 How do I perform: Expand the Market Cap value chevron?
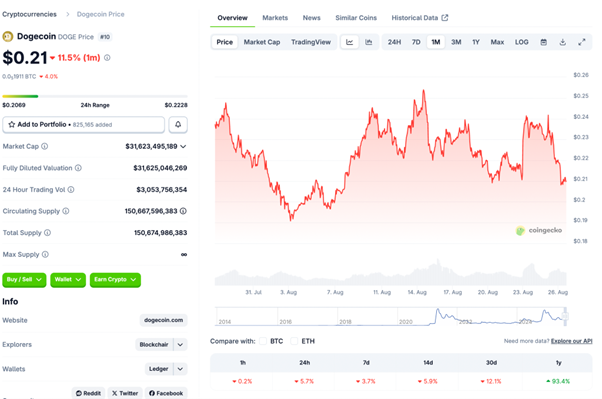coord(183,146)
